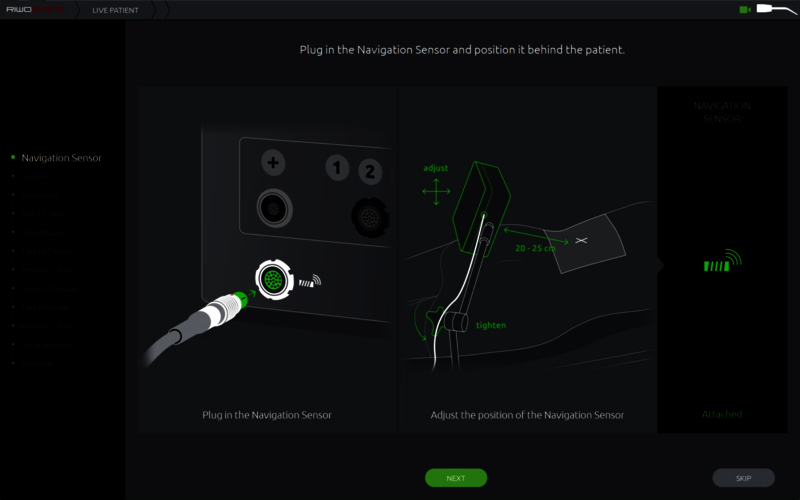
Task: Click the green NEXT button
Action: tap(456, 478)
